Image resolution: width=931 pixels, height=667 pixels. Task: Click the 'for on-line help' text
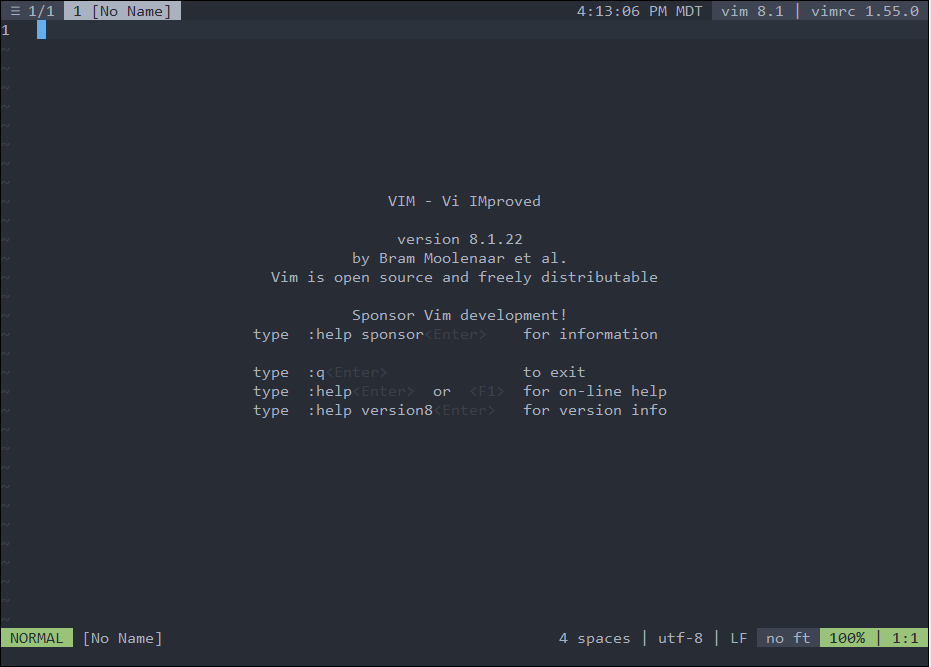[594, 391]
